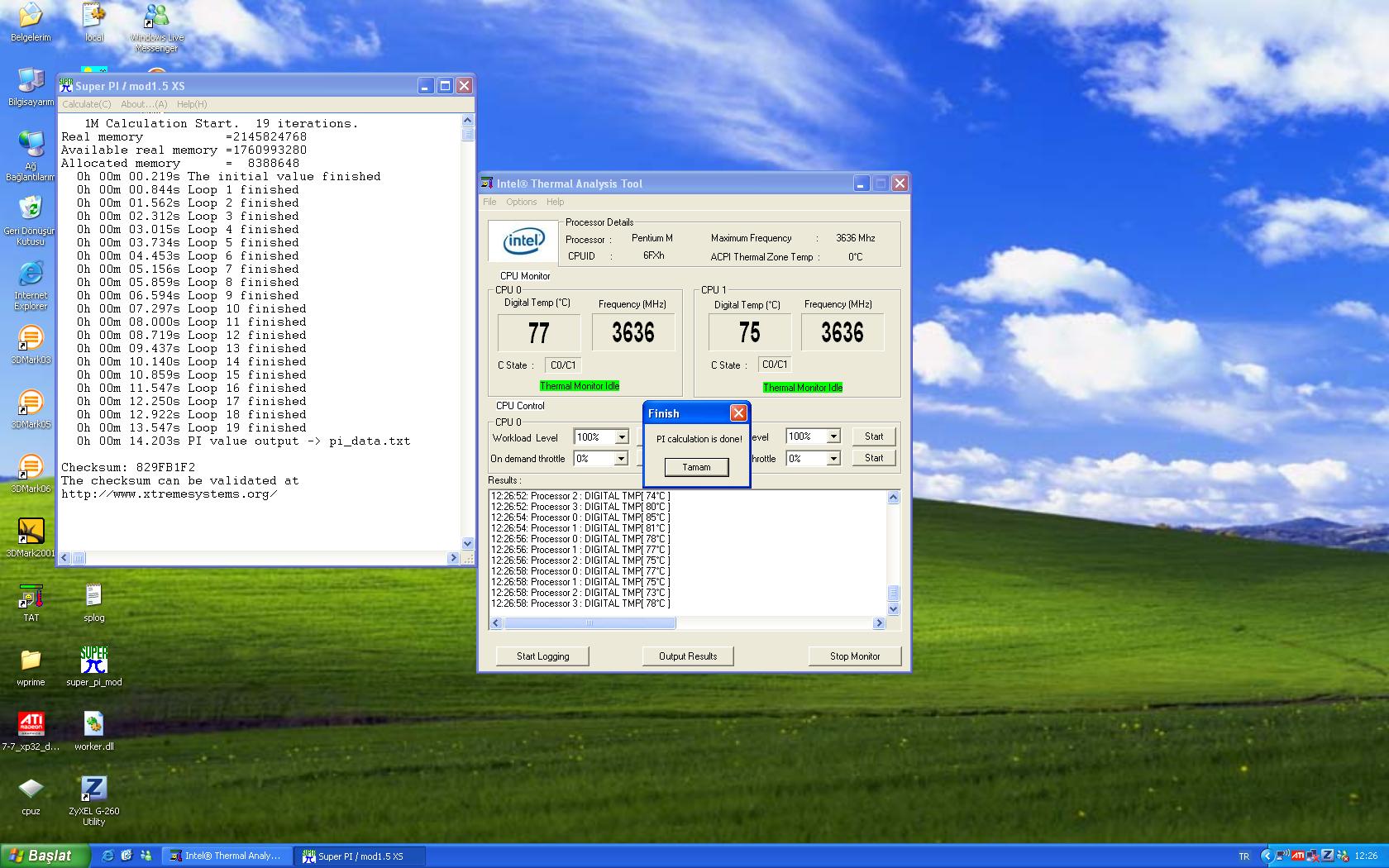The width and height of the screenshot is (1389, 868).
Task: Click the workload level Start button
Action: [874, 436]
